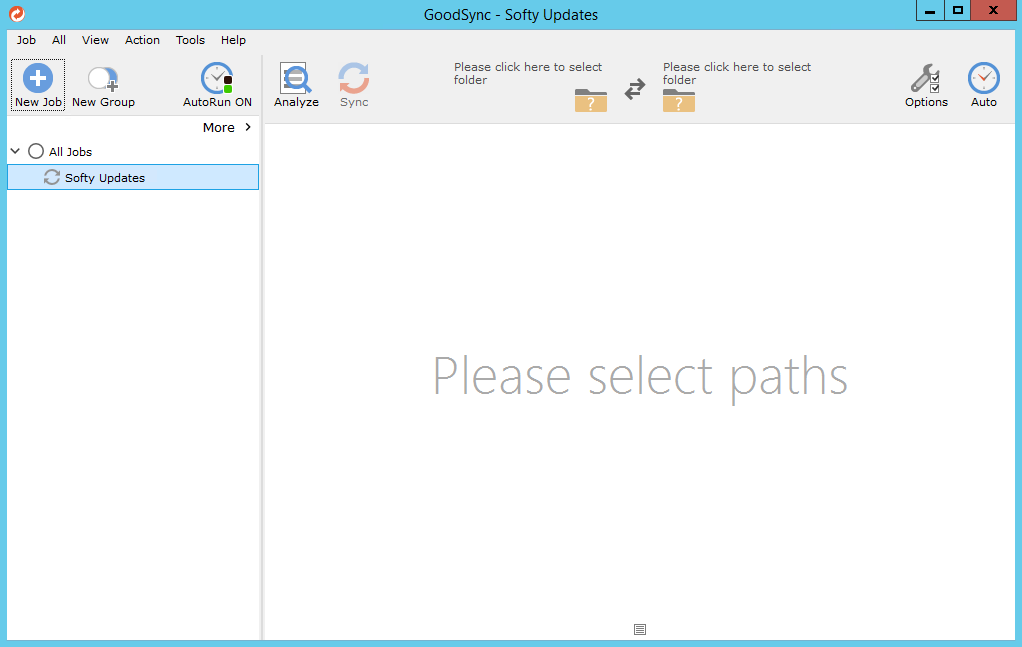Run Analyze on the job

(296, 85)
